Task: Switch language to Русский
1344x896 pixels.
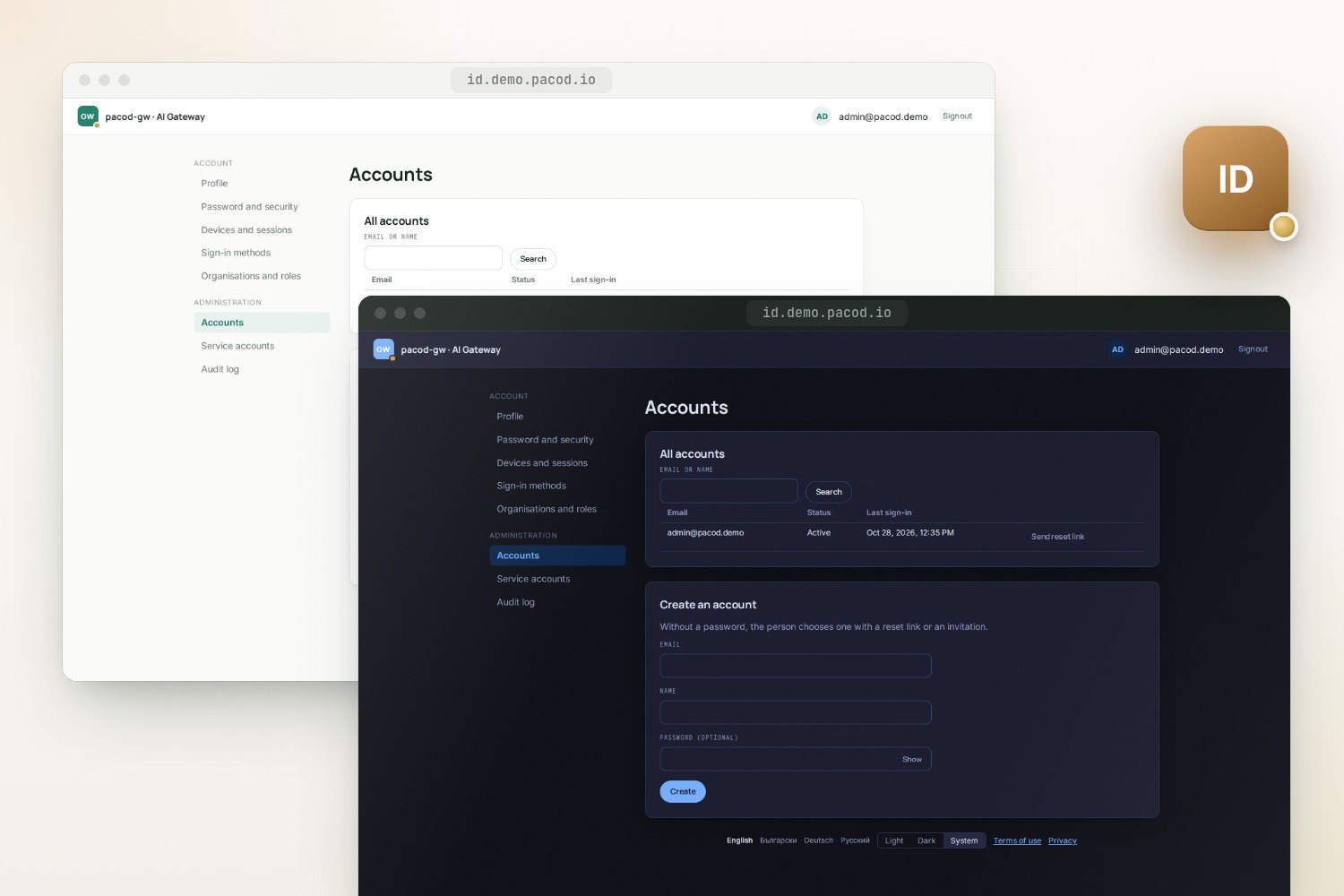Action: [855, 840]
